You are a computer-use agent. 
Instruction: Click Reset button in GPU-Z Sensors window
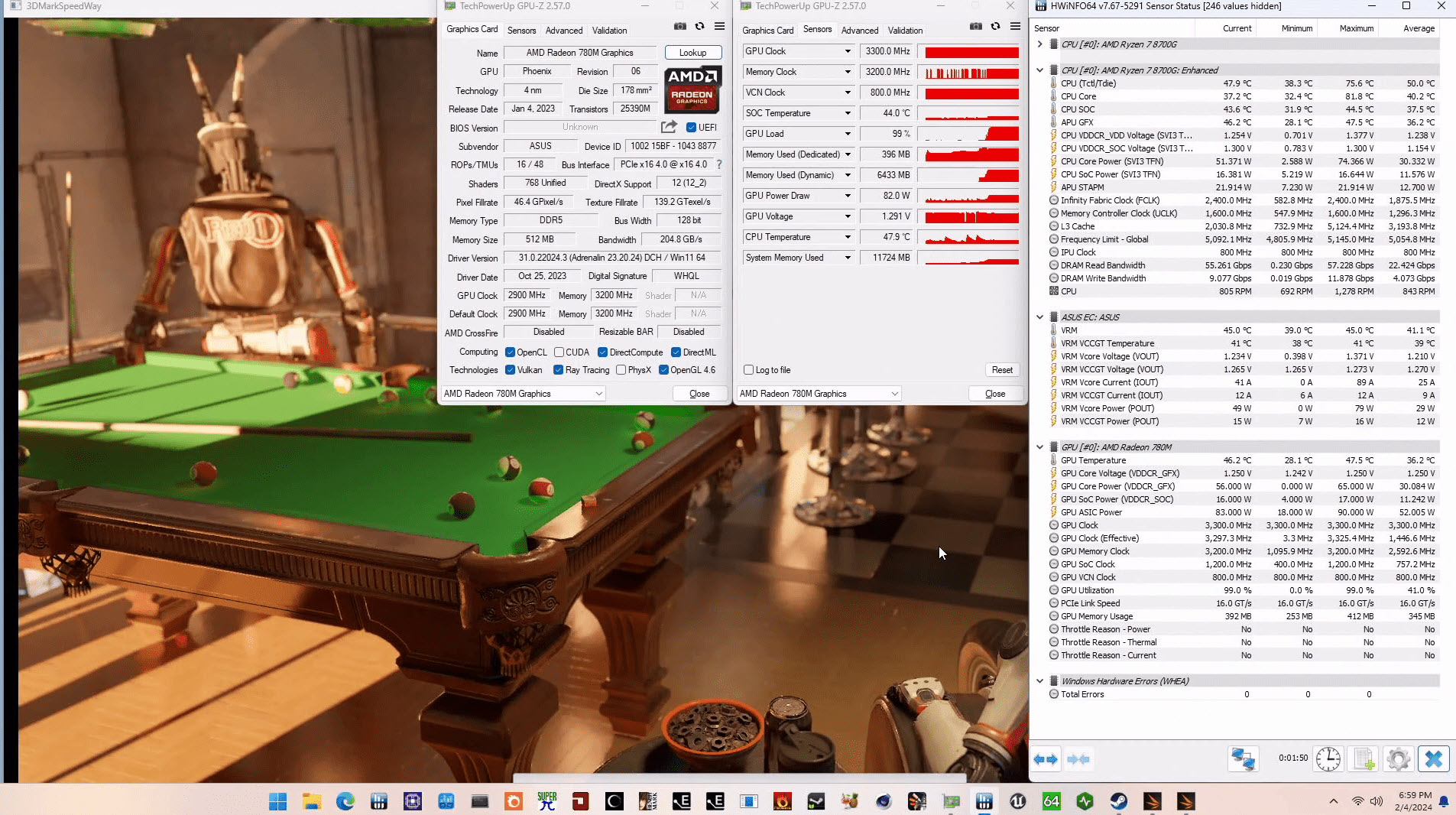(1002, 370)
